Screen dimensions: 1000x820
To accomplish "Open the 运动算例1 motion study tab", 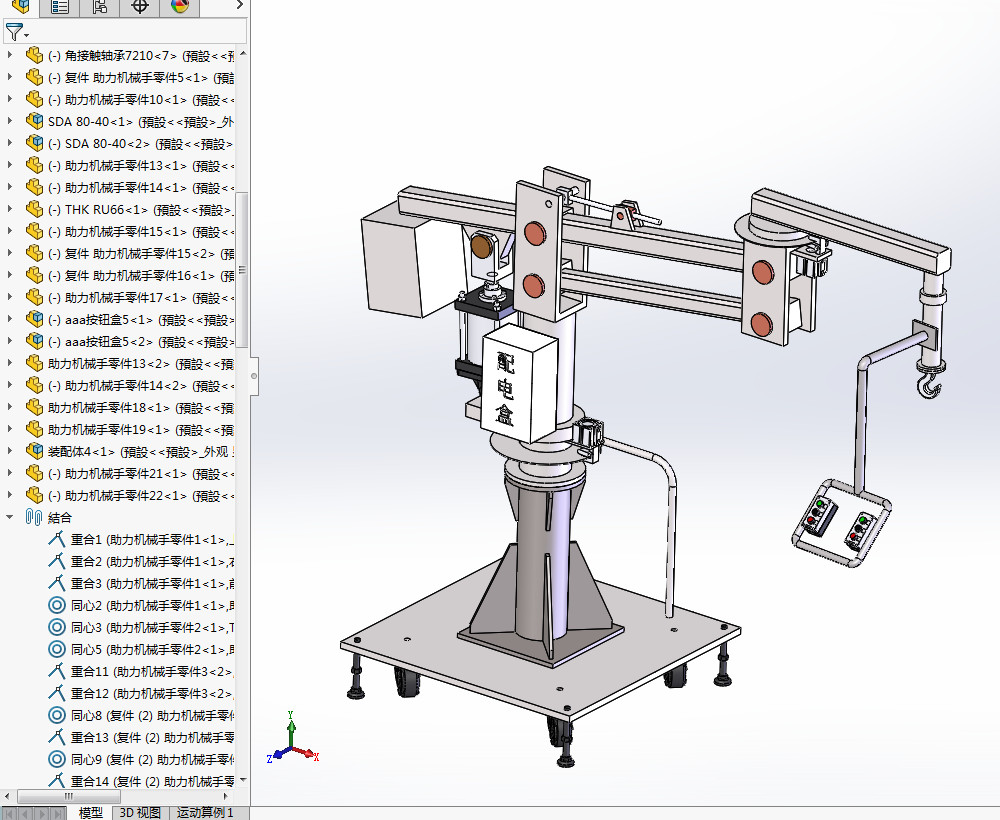I will [x=205, y=812].
